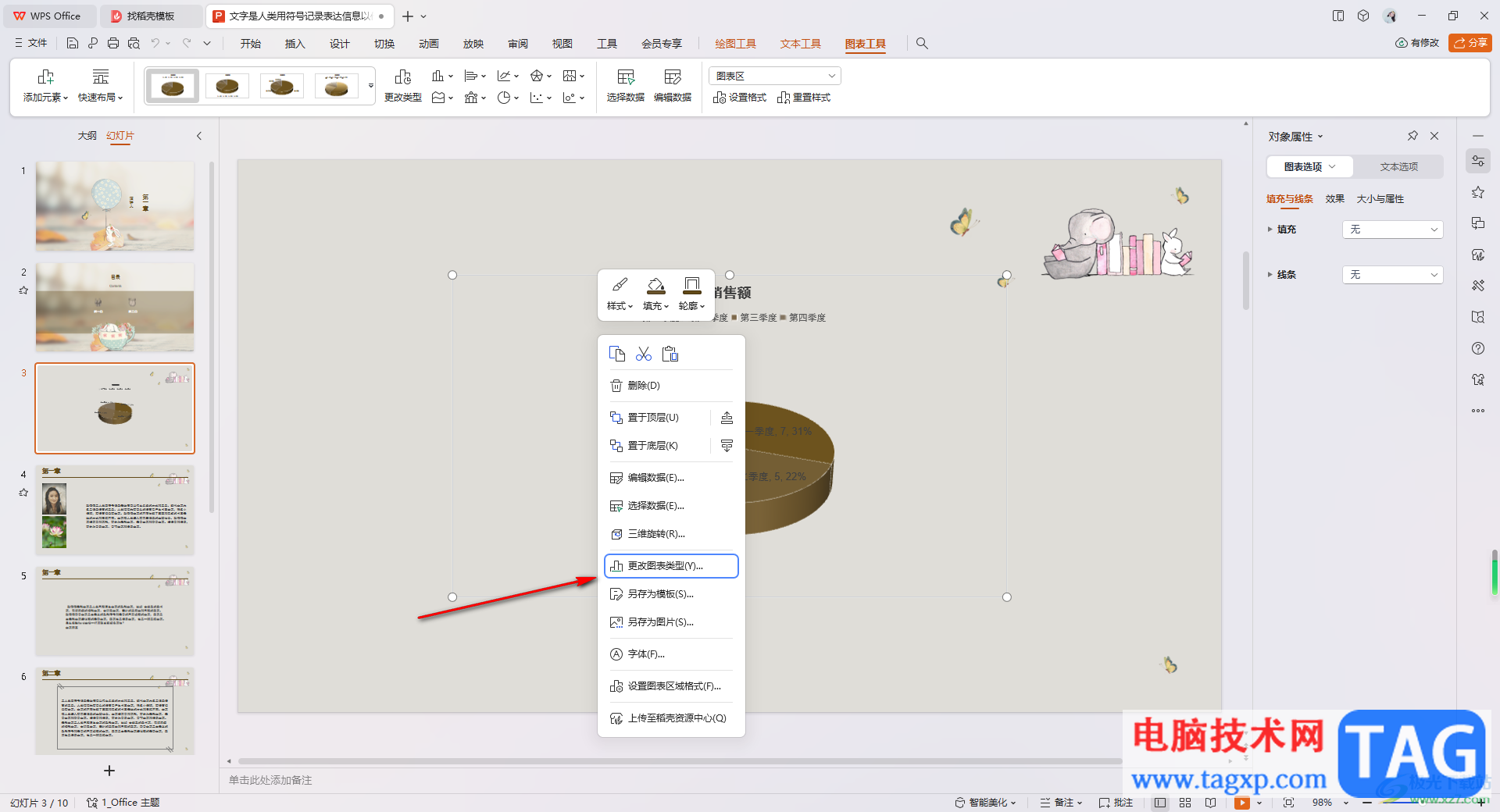This screenshot has width=1500, height=812.
Task: Switch to normal view icon in status bar
Action: 1160,803
